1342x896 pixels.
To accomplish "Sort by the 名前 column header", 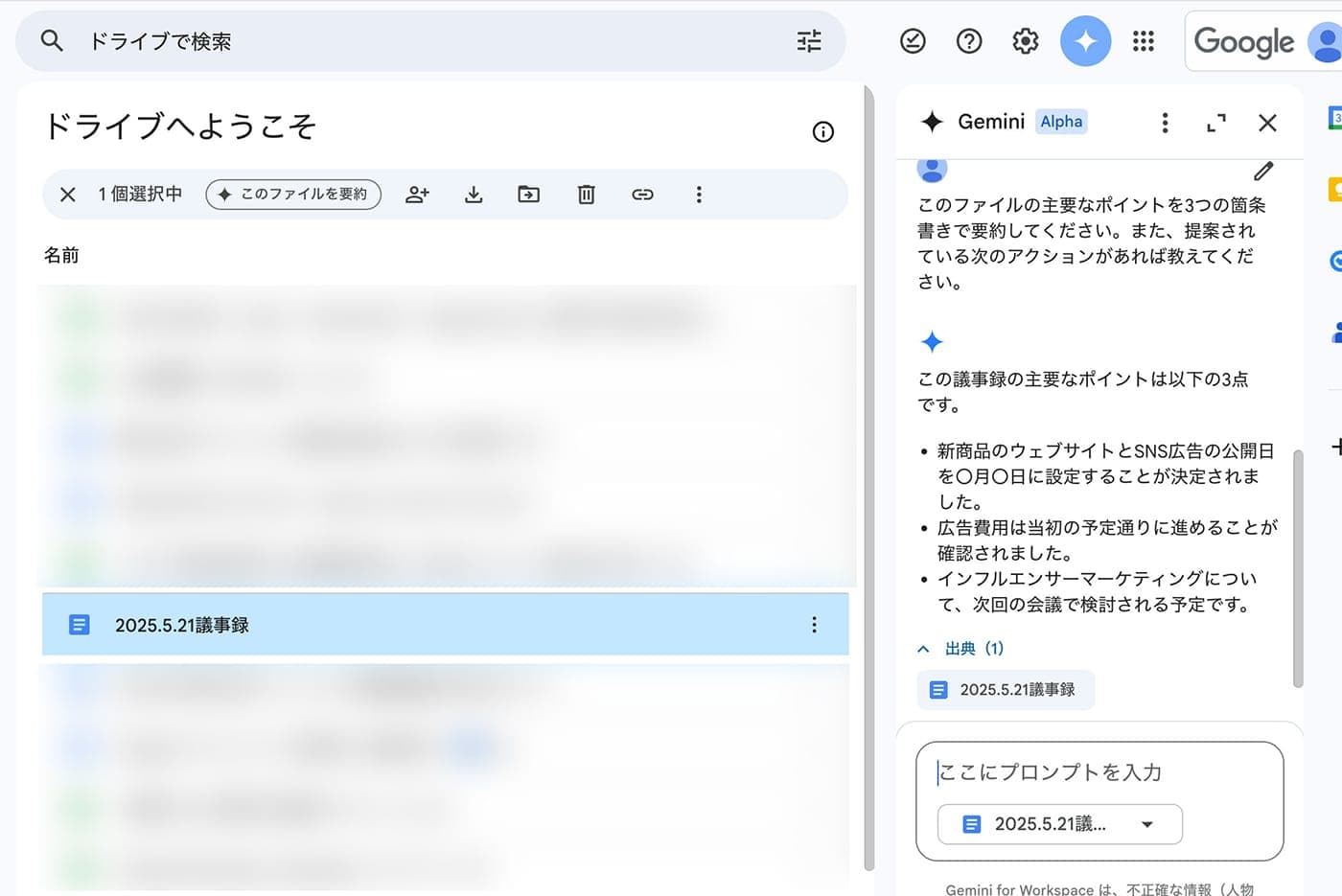I will pos(61,255).
